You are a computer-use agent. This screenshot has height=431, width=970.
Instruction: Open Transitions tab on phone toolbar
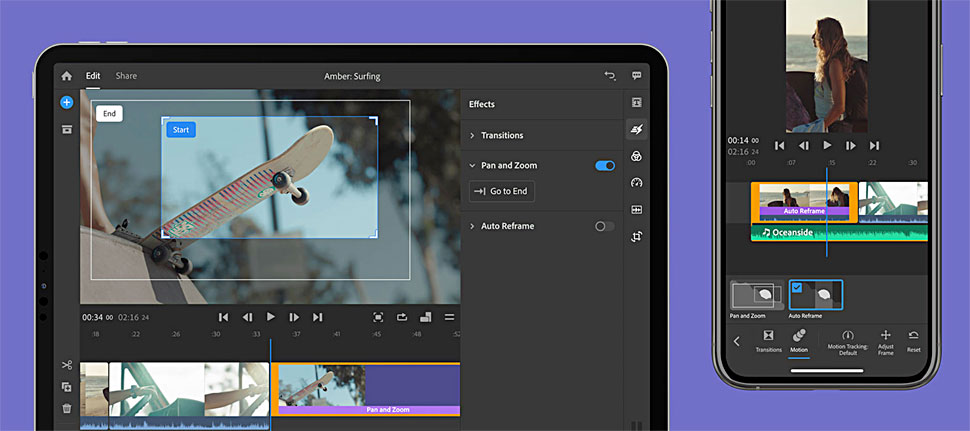[768, 340]
